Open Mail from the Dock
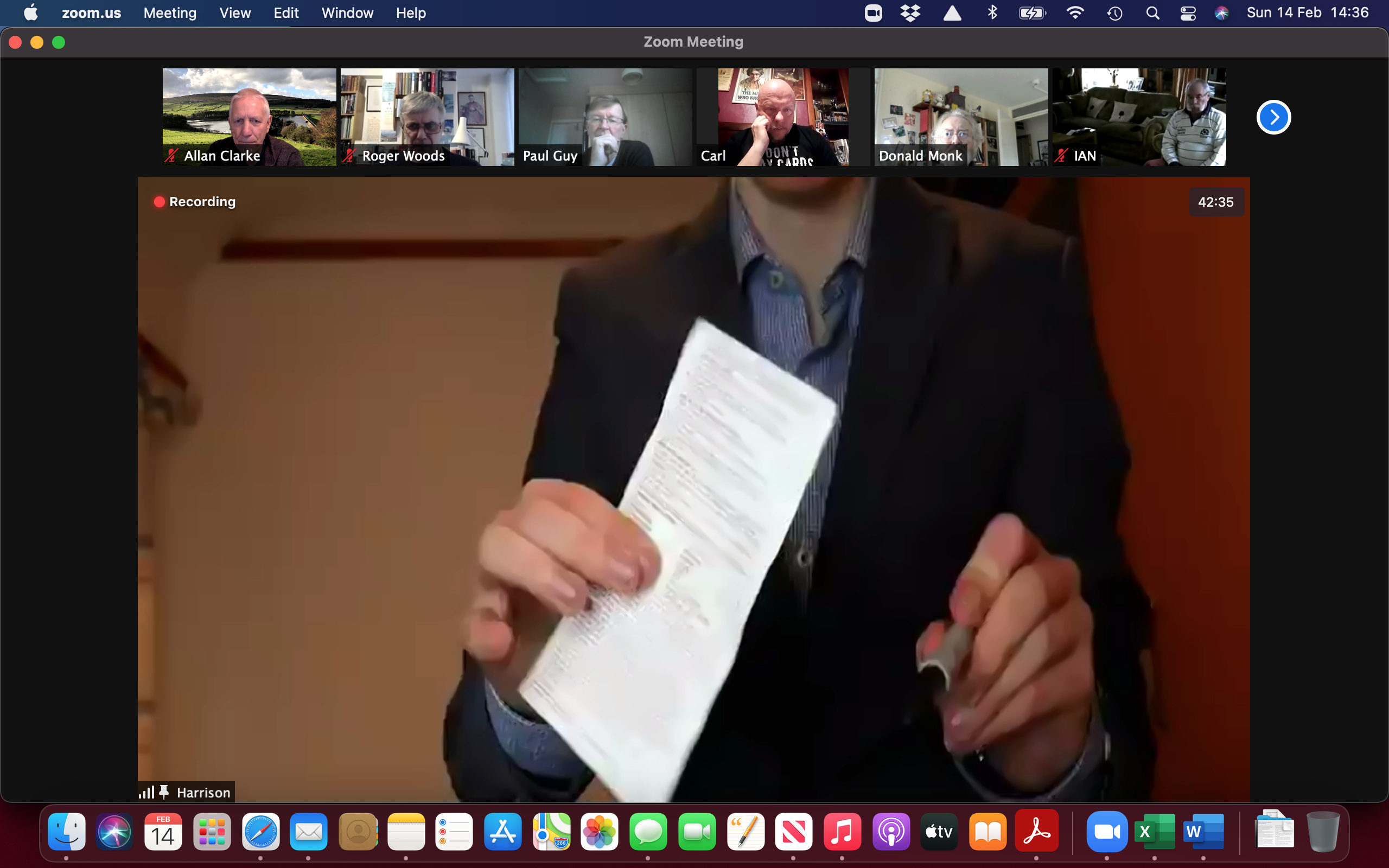 309,831
